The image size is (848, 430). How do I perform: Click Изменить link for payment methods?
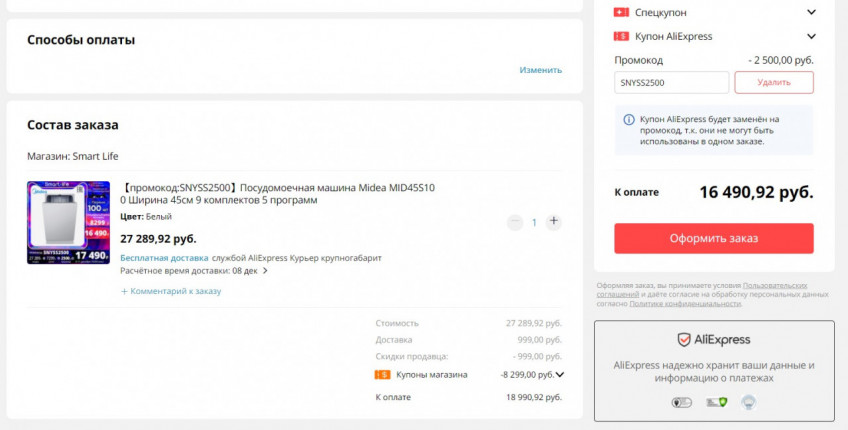tap(540, 70)
